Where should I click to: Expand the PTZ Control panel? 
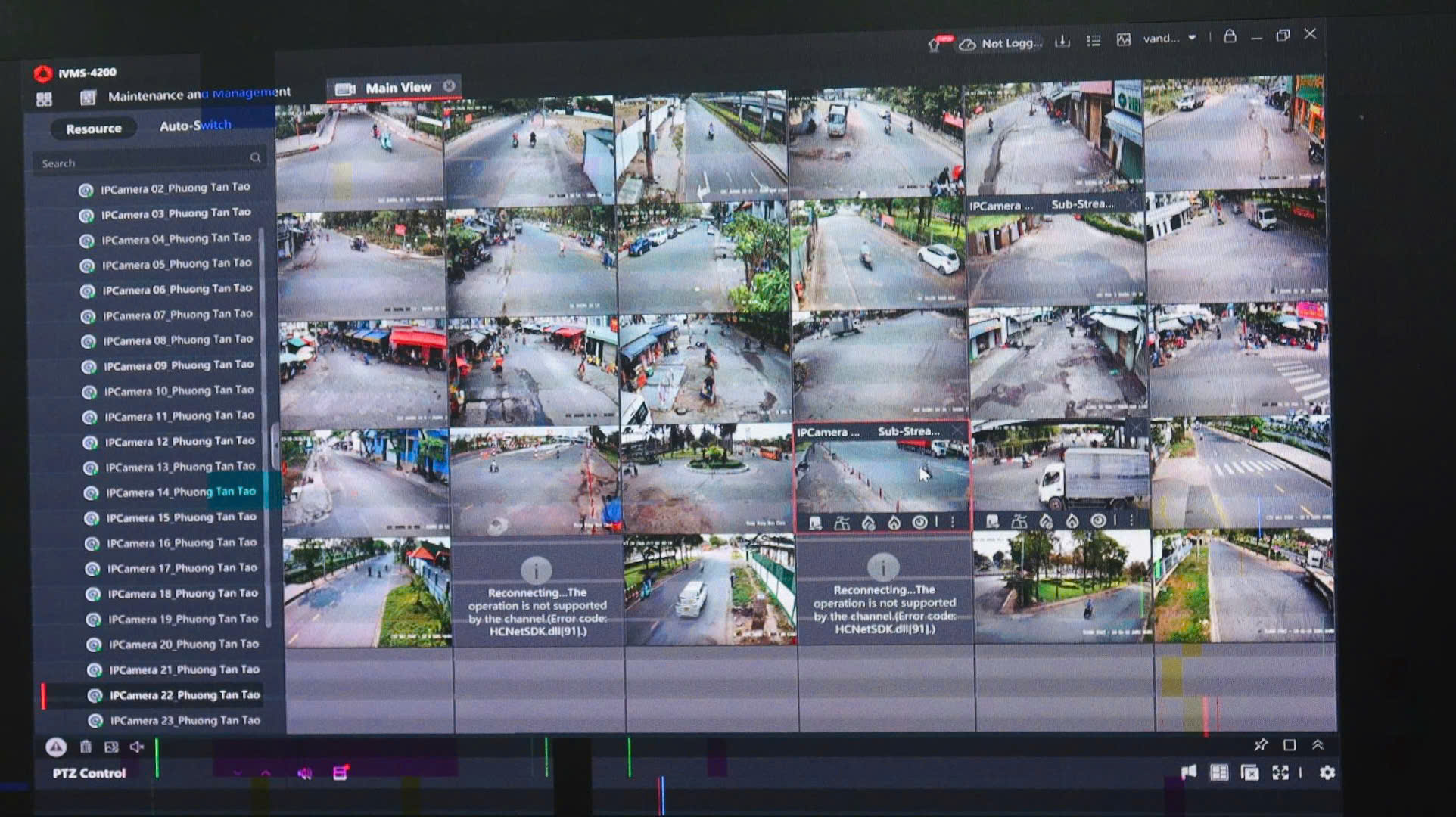click(89, 773)
